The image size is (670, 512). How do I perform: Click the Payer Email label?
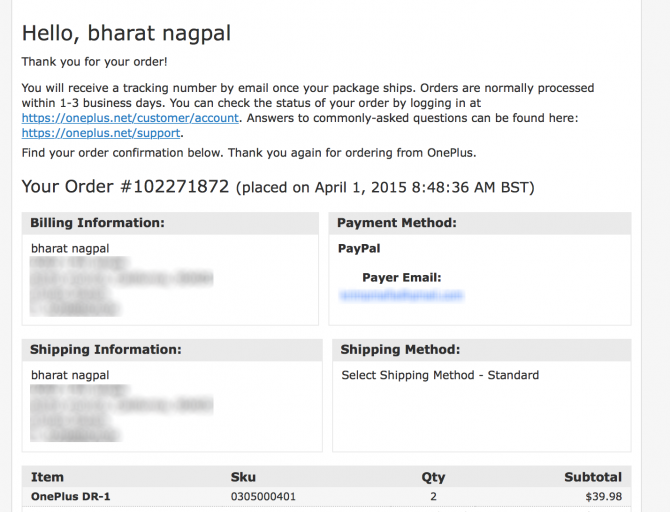(x=402, y=278)
